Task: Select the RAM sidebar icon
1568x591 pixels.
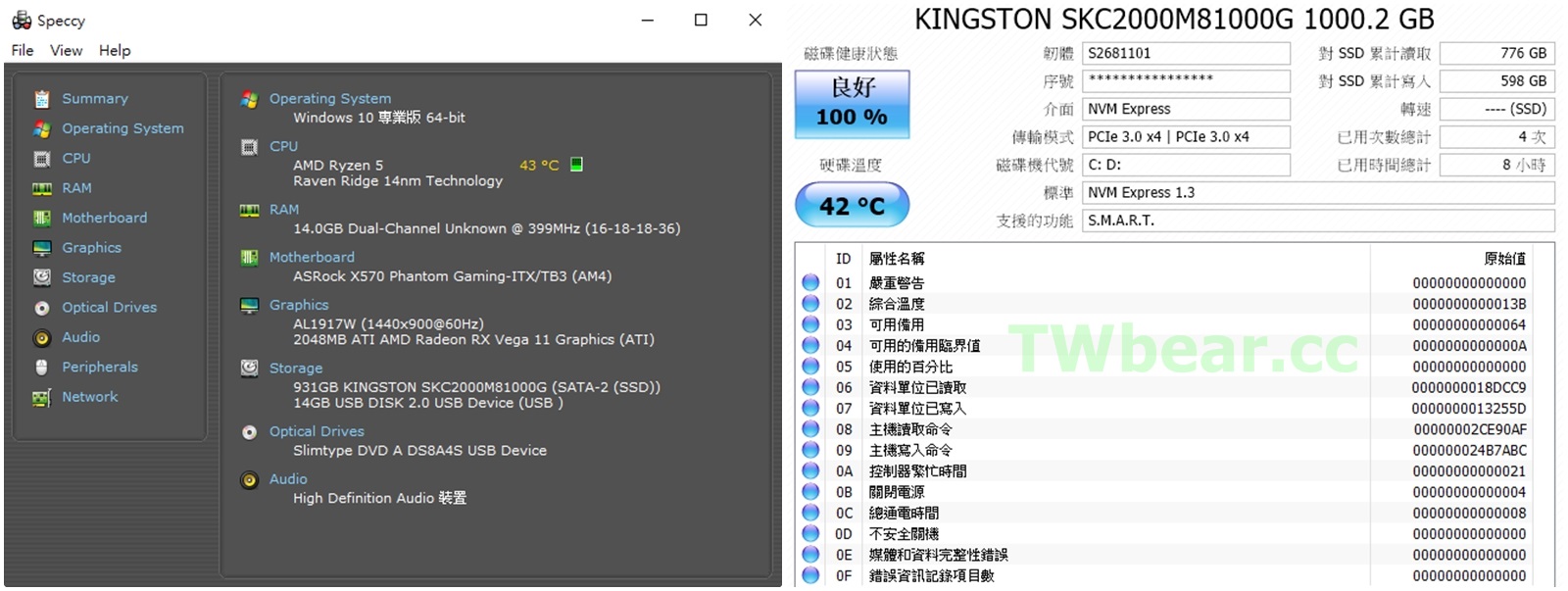Action: 41,188
